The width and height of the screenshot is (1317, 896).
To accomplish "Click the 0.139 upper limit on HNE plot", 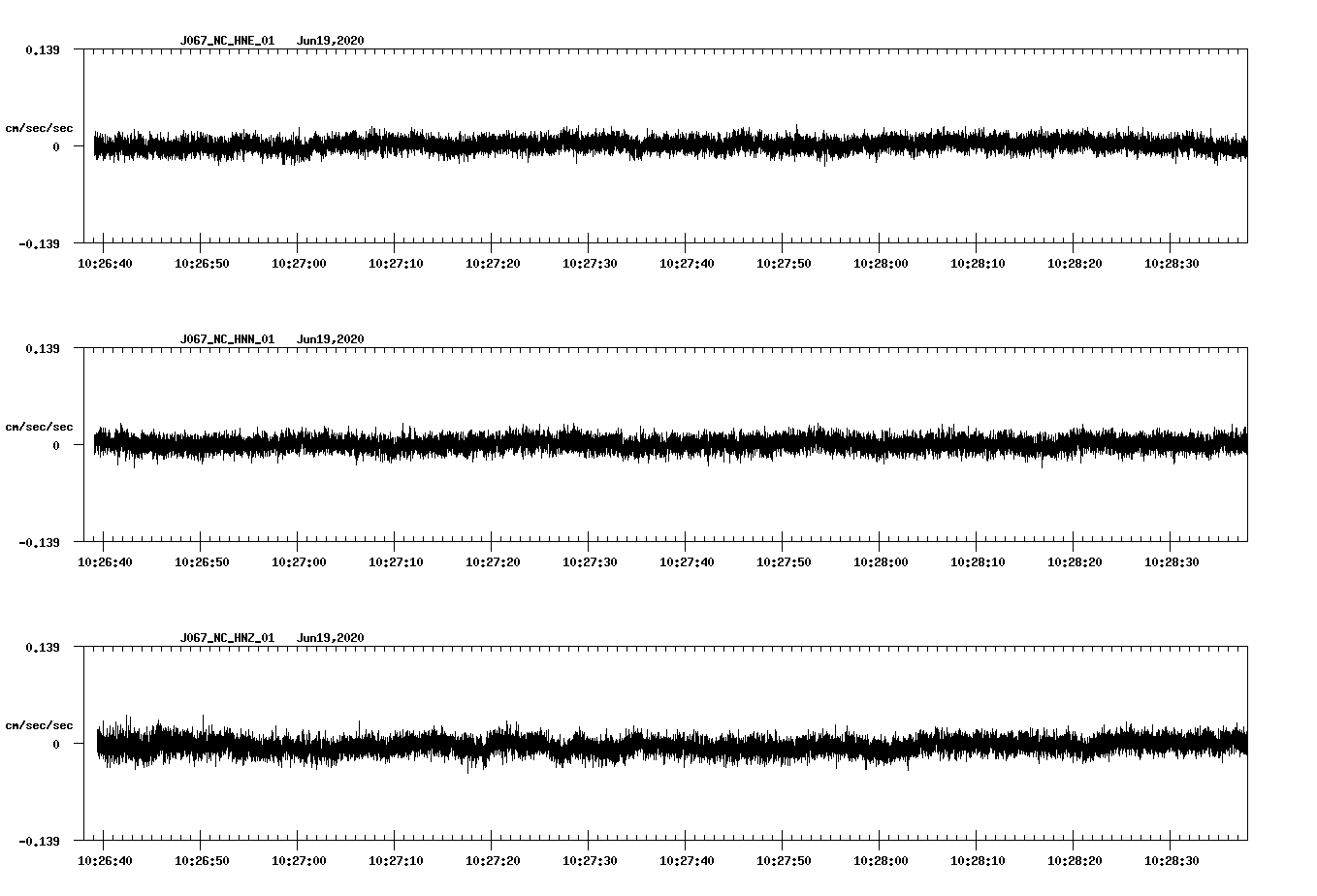I will (42, 49).
